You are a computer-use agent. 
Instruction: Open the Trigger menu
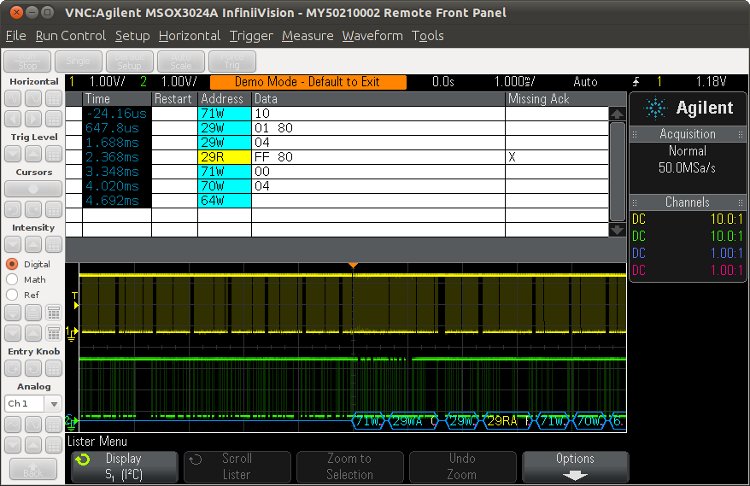(x=251, y=36)
